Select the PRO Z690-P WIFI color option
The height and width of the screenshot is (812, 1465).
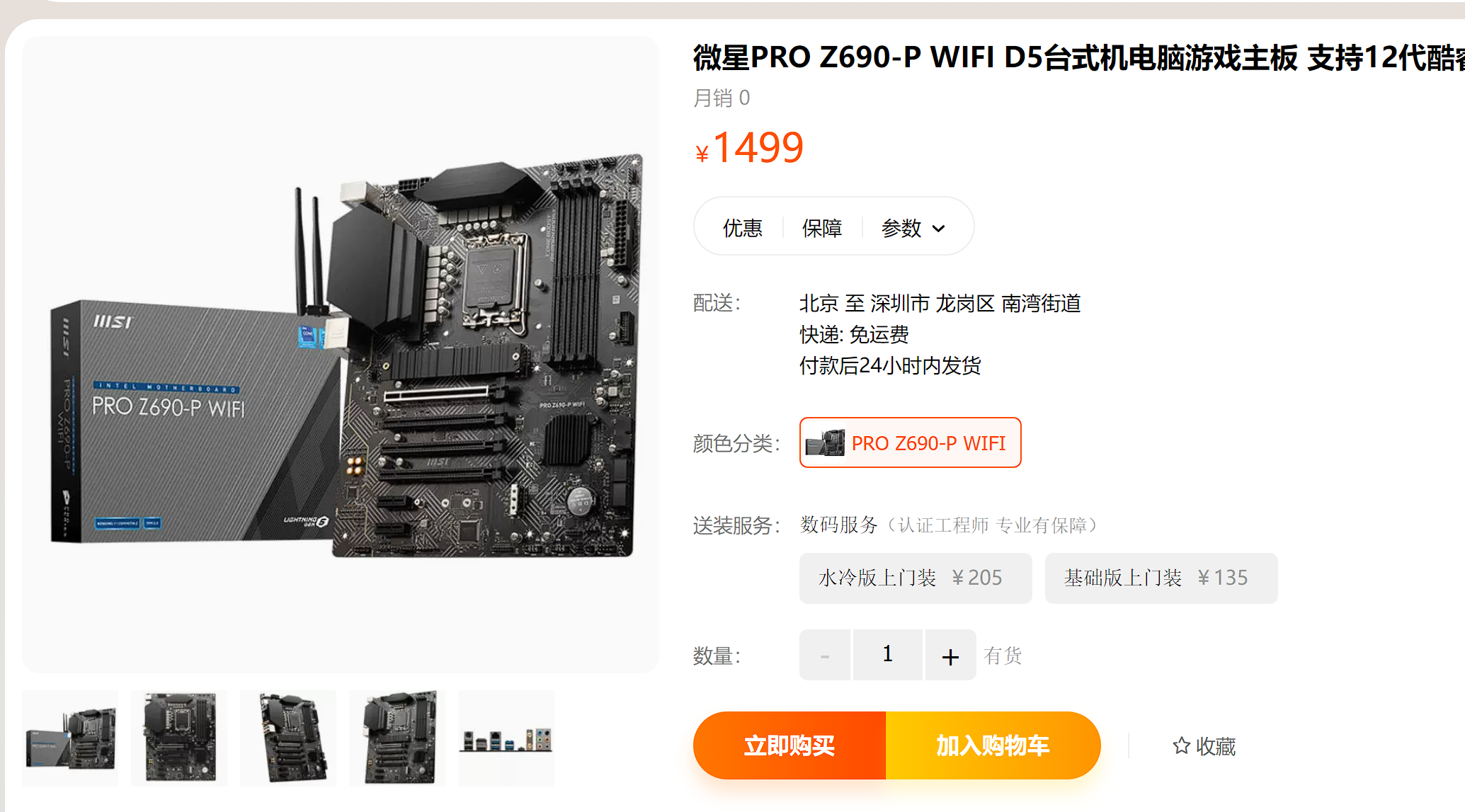(910, 442)
